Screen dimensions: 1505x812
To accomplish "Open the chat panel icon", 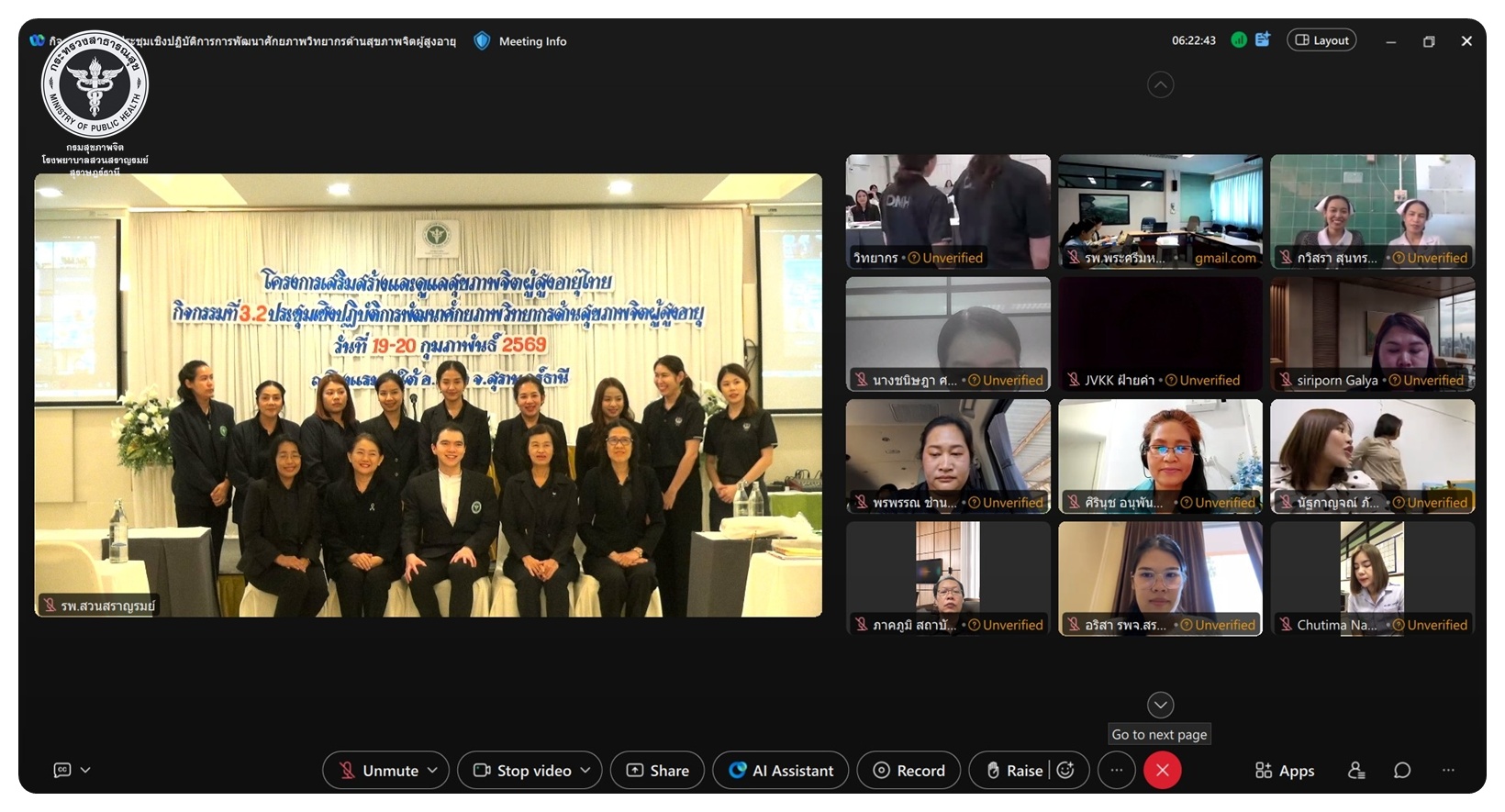I will click(1401, 771).
